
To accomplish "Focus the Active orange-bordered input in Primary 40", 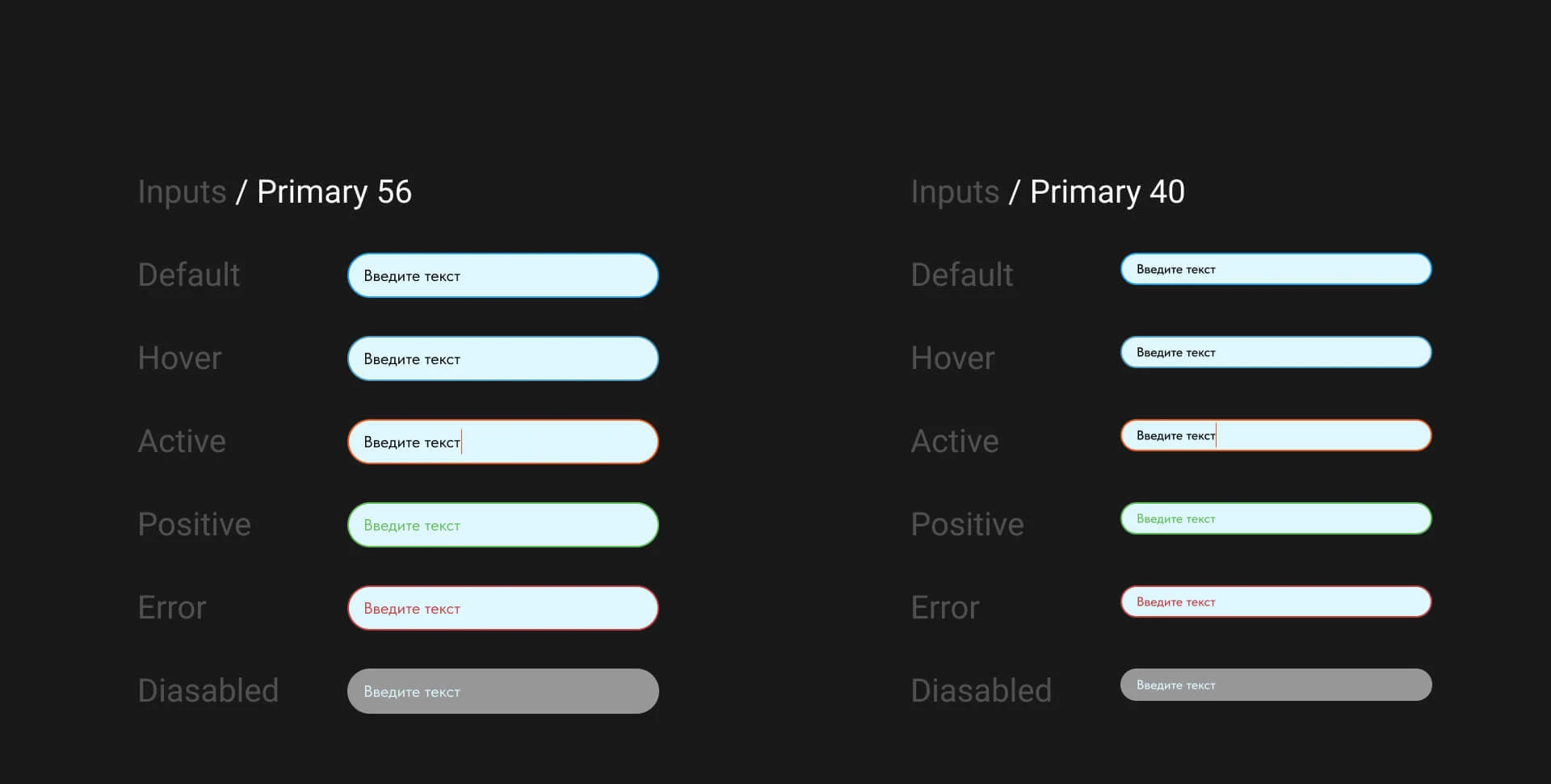I will (x=1276, y=435).
